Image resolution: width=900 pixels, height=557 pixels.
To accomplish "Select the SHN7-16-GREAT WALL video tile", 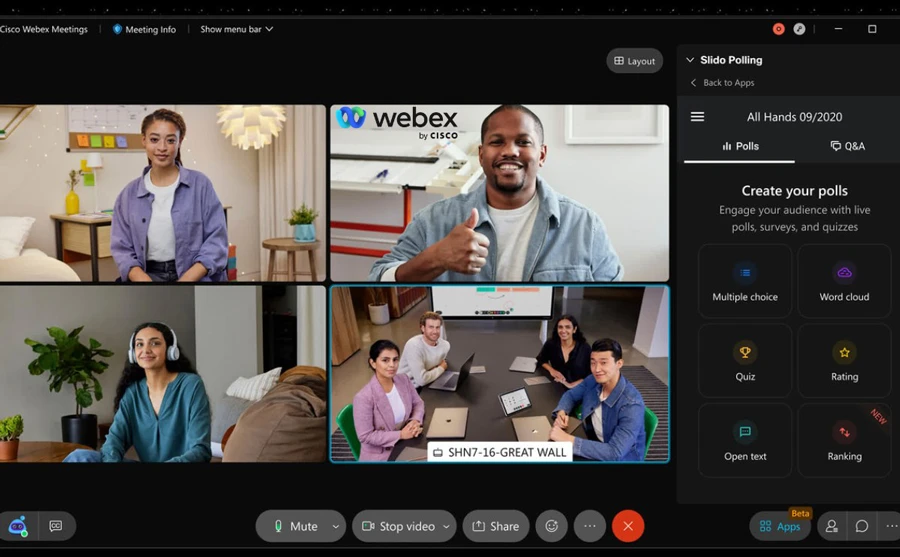I will [499, 373].
